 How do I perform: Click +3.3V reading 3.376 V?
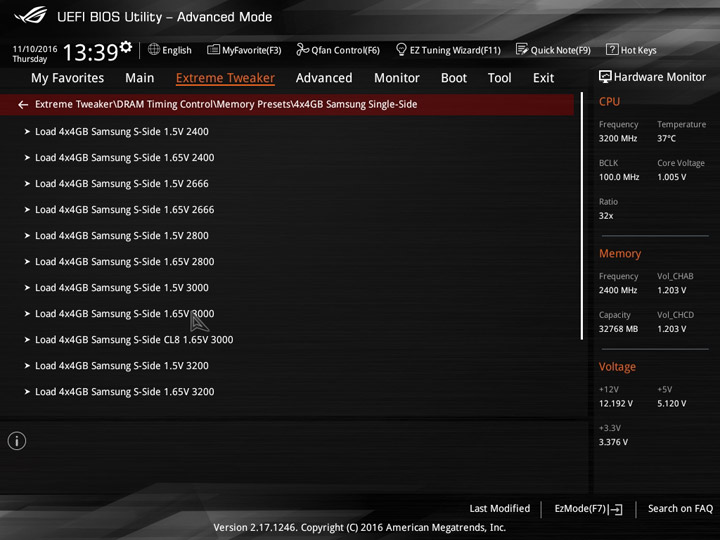(613, 442)
